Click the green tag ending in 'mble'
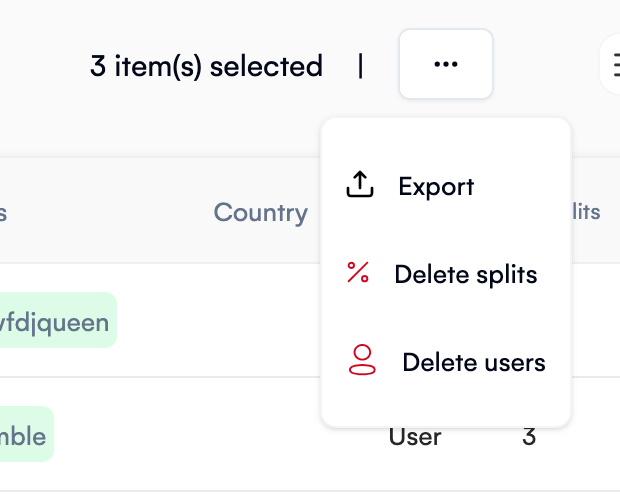620x494 pixels. [25, 434]
